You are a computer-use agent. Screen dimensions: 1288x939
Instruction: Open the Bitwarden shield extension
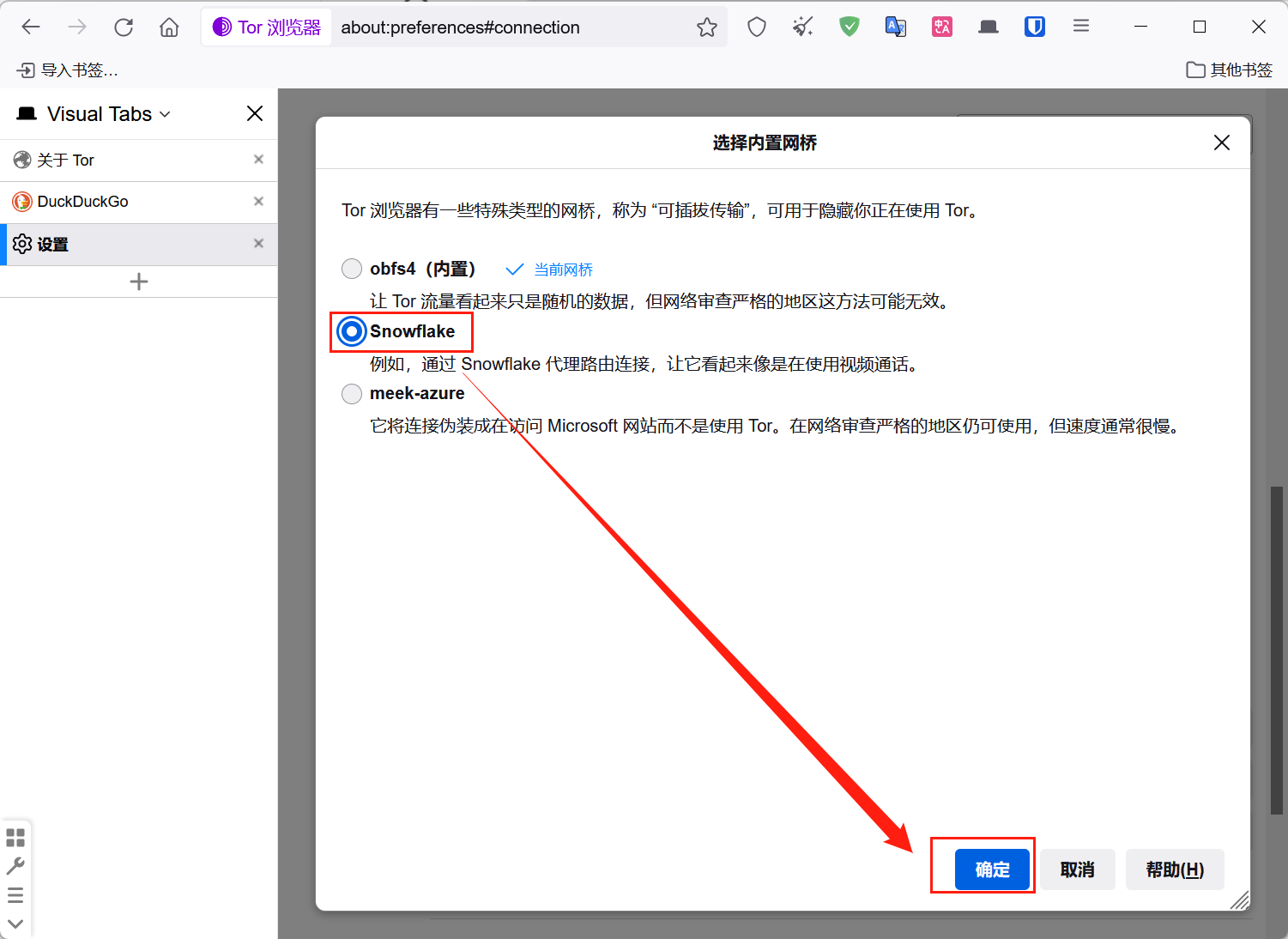tap(1035, 27)
